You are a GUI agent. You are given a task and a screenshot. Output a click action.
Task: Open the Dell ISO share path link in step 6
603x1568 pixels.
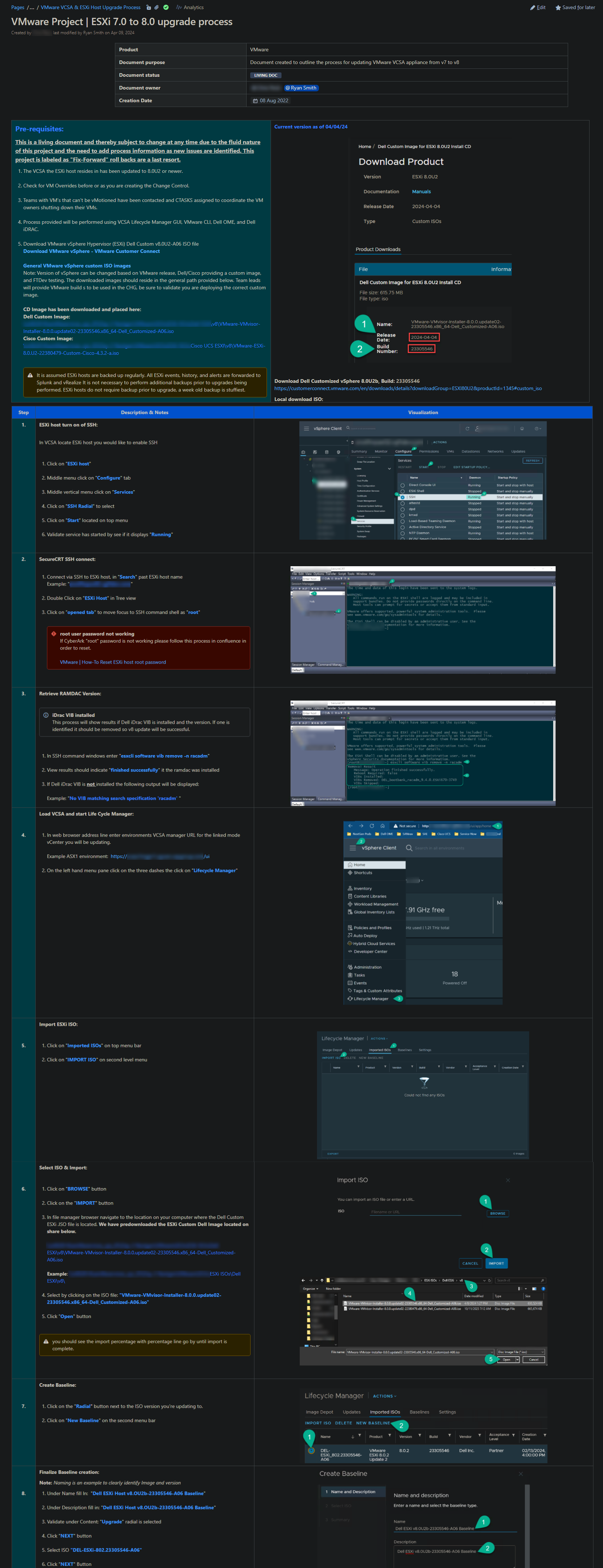point(141,1253)
